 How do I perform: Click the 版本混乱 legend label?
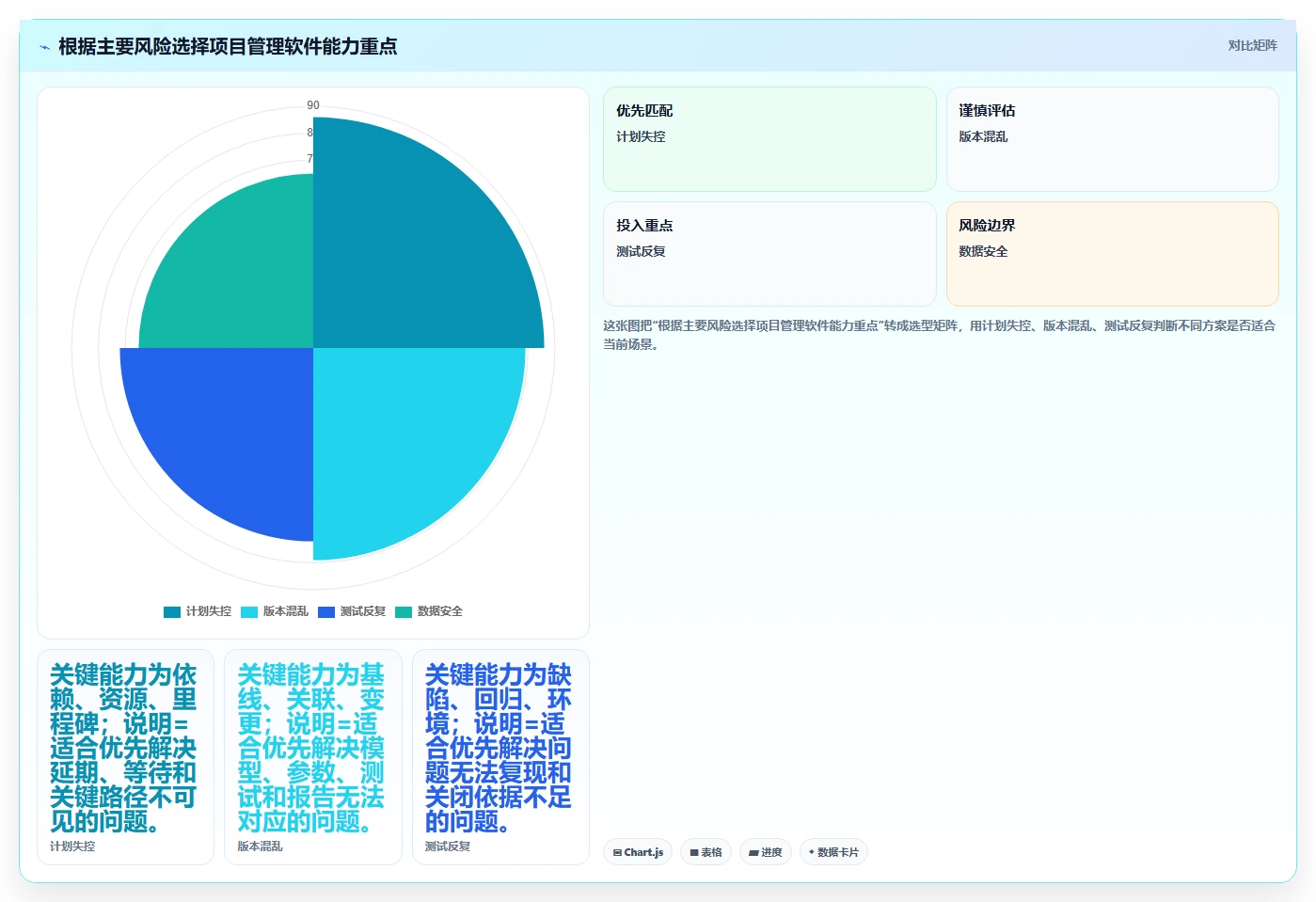285,611
